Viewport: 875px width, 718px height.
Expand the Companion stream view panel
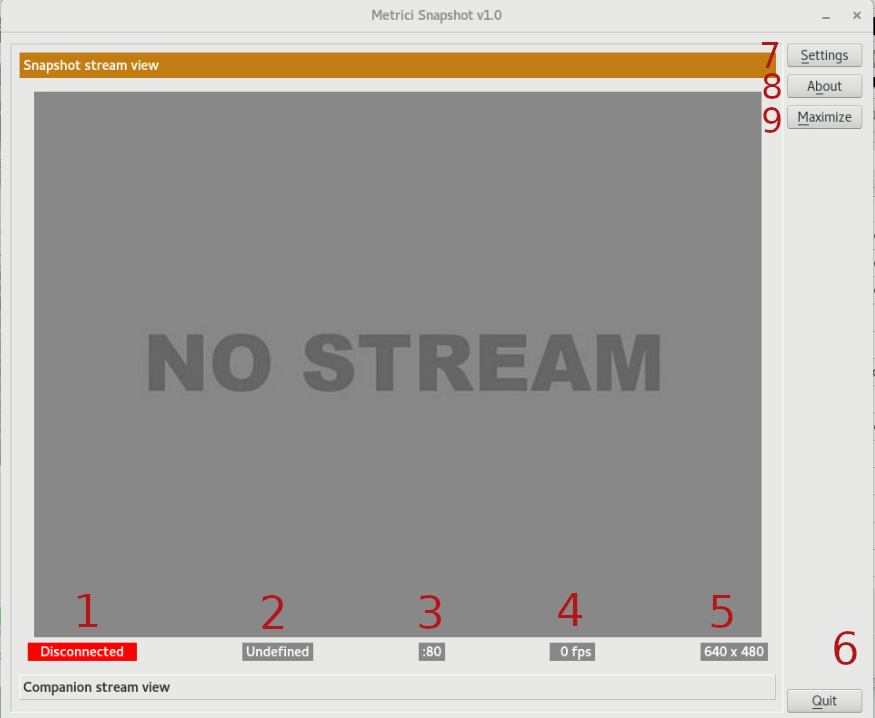coord(397,687)
